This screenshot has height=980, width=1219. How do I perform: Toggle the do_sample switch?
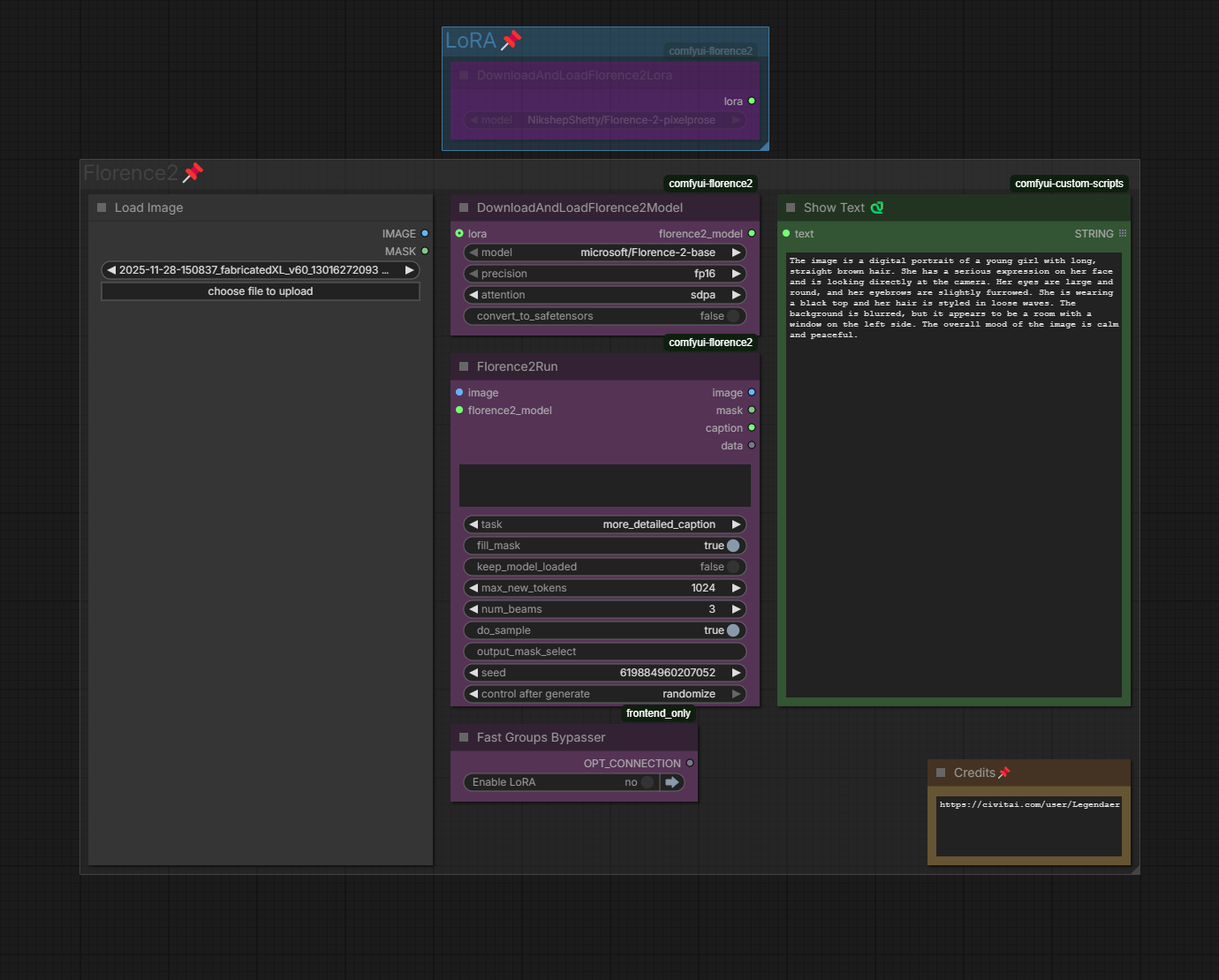pos(732,630)
